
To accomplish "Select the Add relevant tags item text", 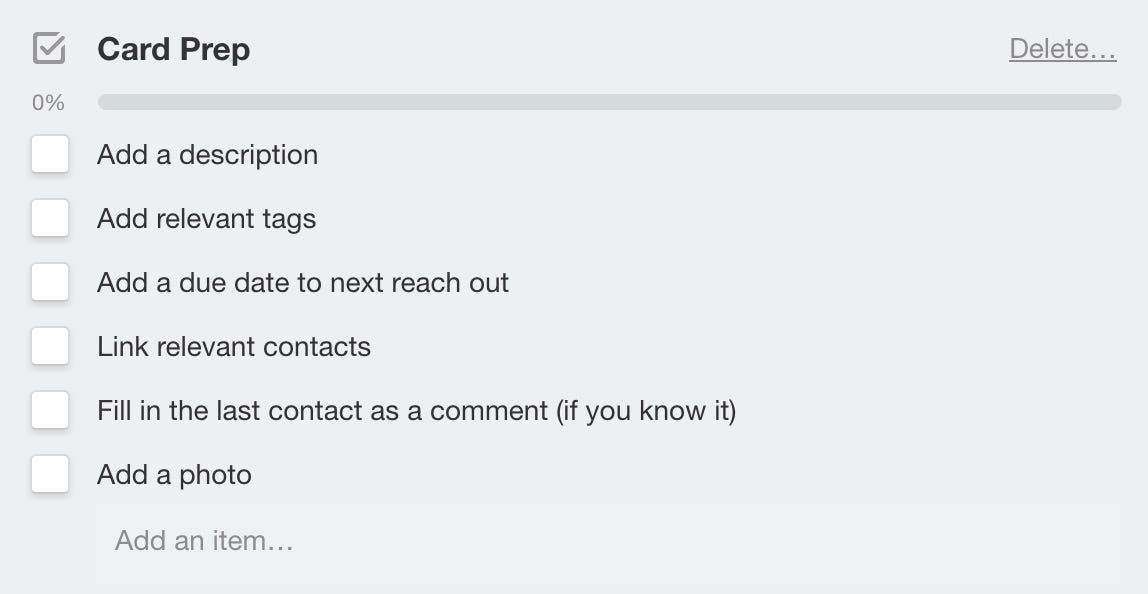I will tap(206, 219).
